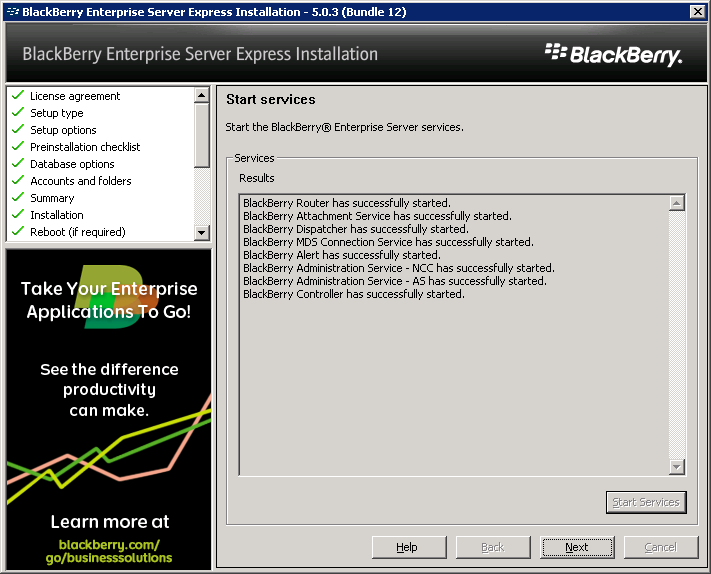Click the BlackBerry Alert started line
711x574 pixels.
[342, 255]
